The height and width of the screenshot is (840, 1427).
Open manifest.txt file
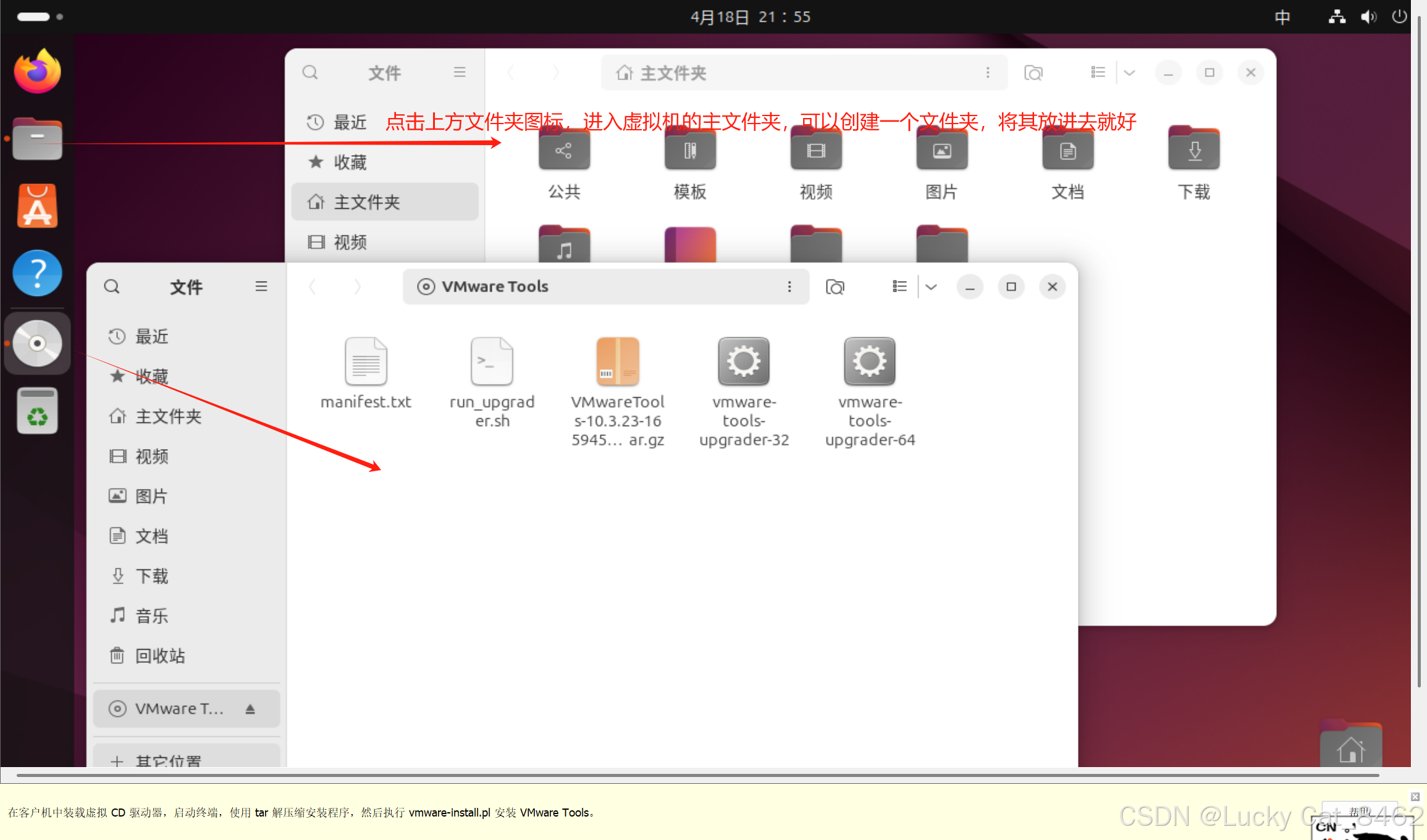click(x=366, y=363)
